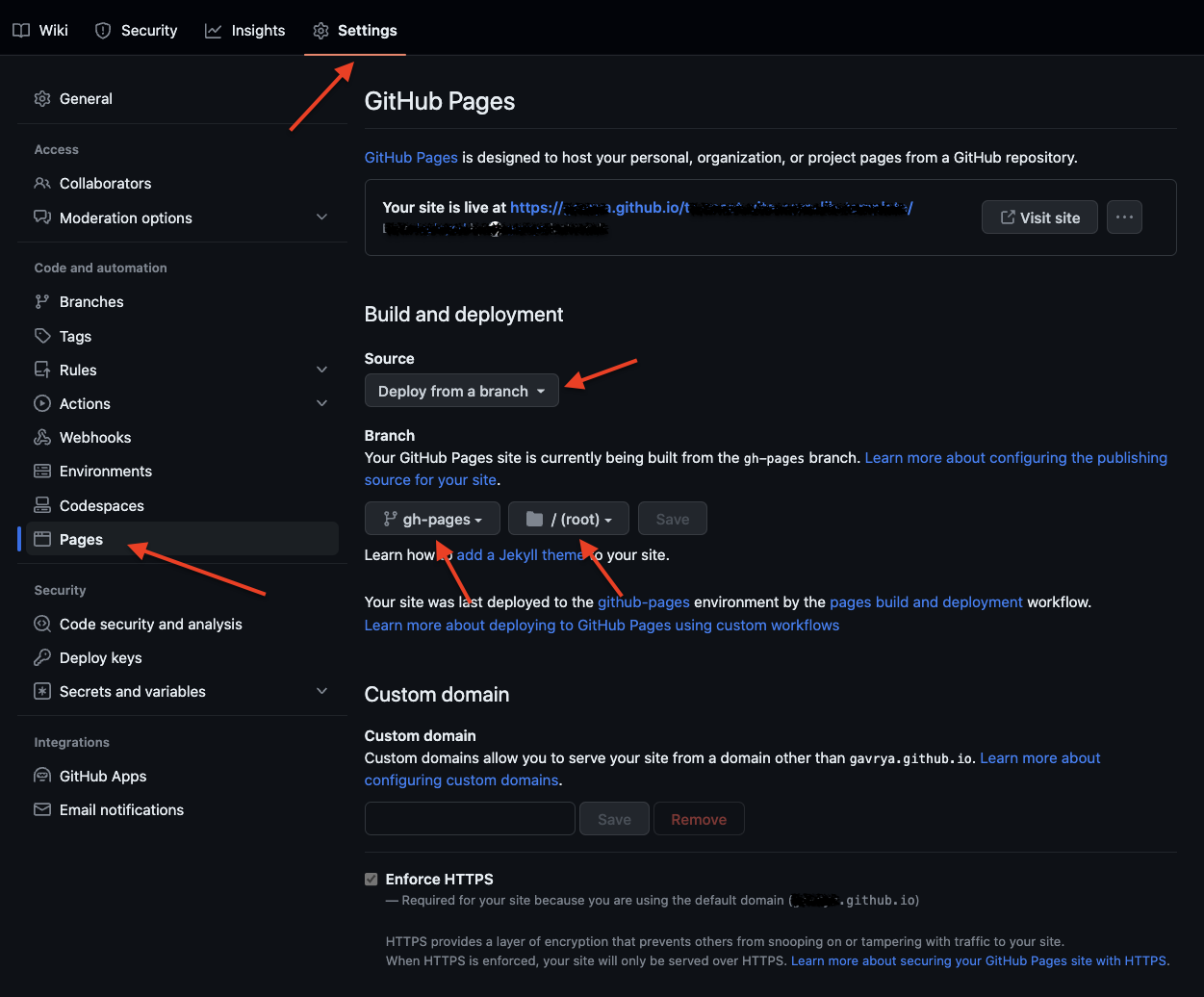Switch to the Insights tab
Viewport: 1204px width, 997px height.
coord(245,31)
